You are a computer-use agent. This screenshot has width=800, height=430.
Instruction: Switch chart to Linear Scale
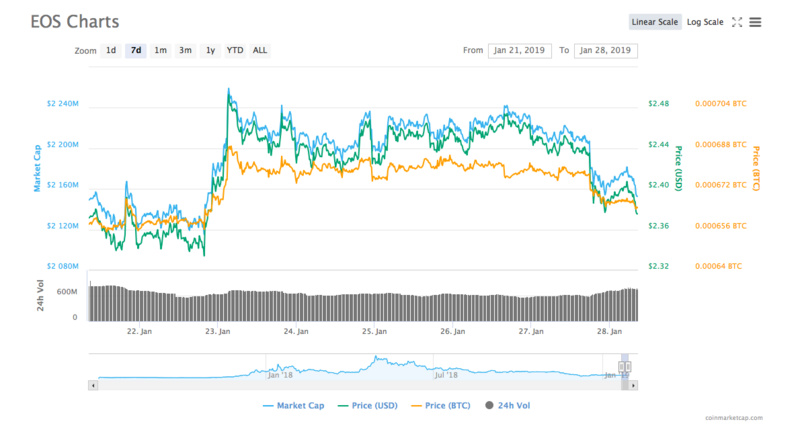655,22
